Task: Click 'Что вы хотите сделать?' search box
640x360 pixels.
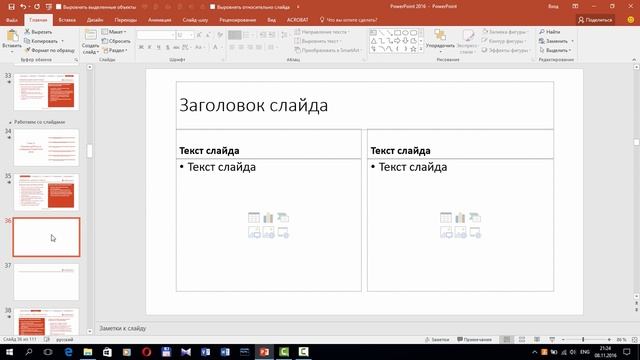Action: [349, 20]
